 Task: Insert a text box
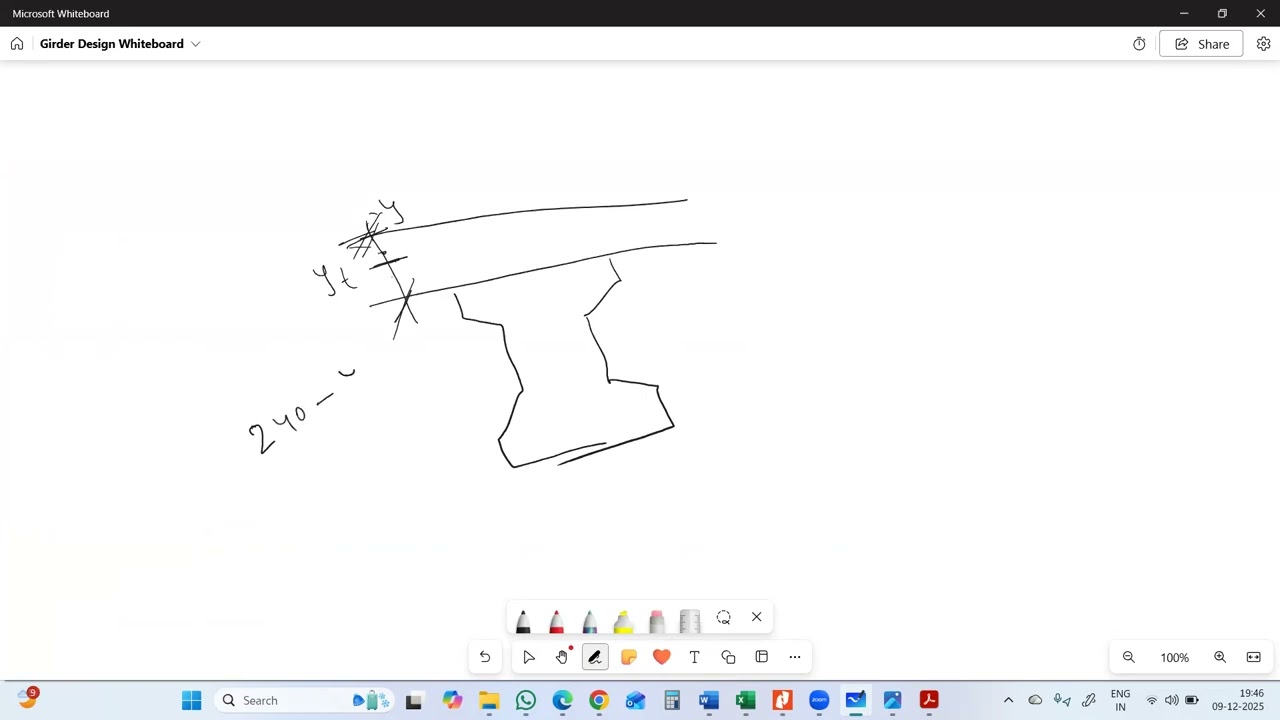[x=694, y=657]
